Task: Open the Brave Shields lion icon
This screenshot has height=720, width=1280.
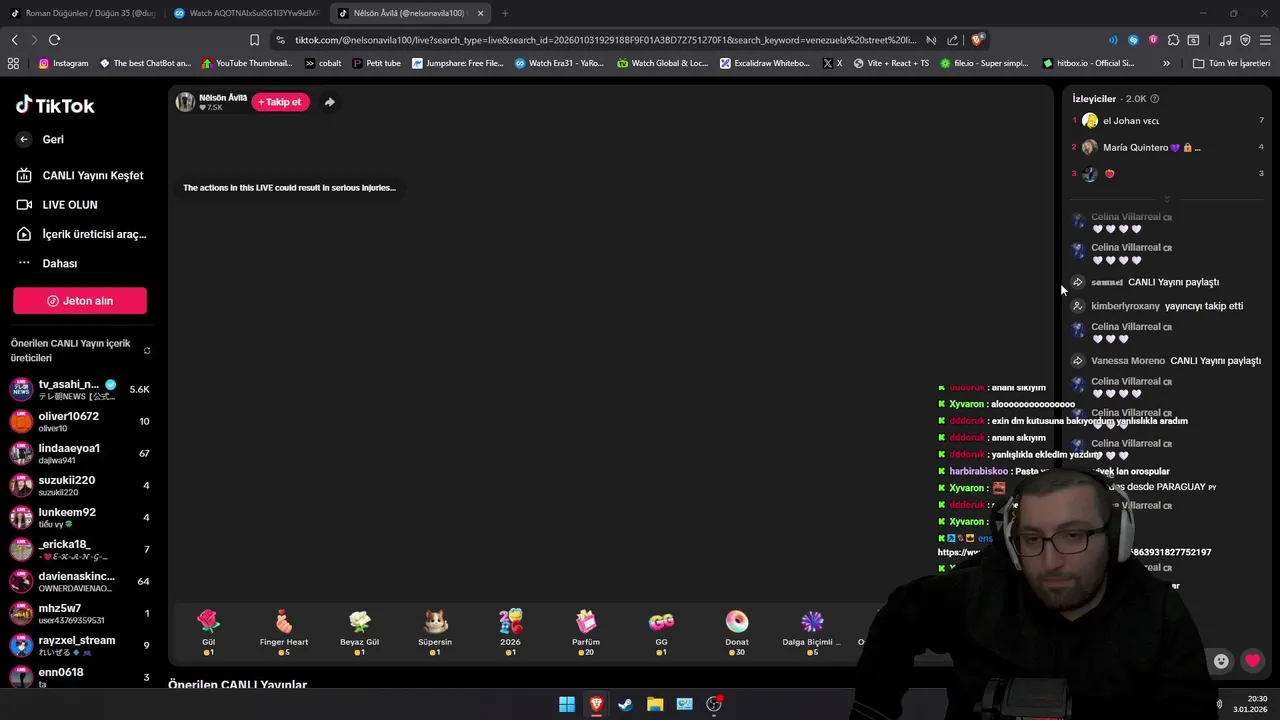Action: click(977, 40)
